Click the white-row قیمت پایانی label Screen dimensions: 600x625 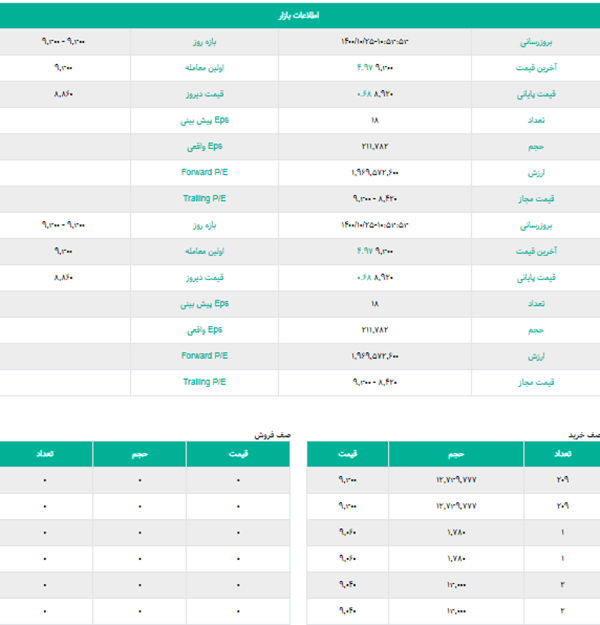[536, 277]
